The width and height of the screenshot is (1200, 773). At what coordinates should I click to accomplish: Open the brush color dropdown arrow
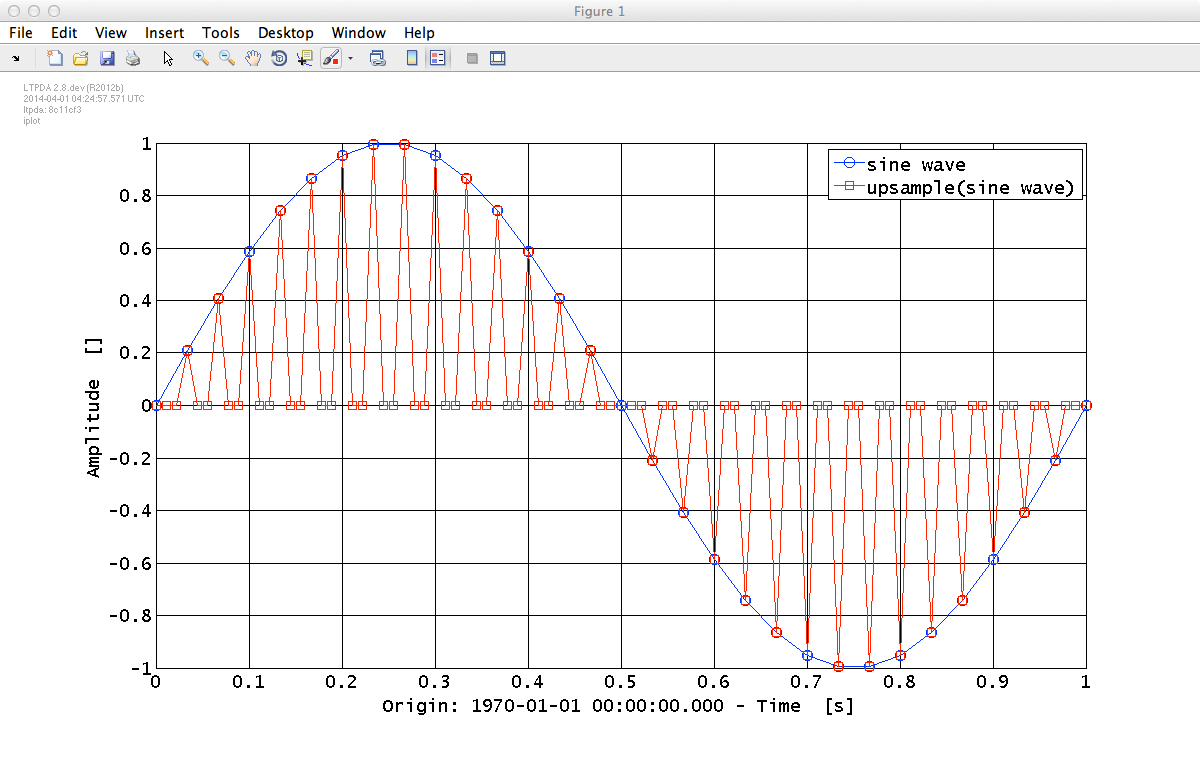pos(350,58)
